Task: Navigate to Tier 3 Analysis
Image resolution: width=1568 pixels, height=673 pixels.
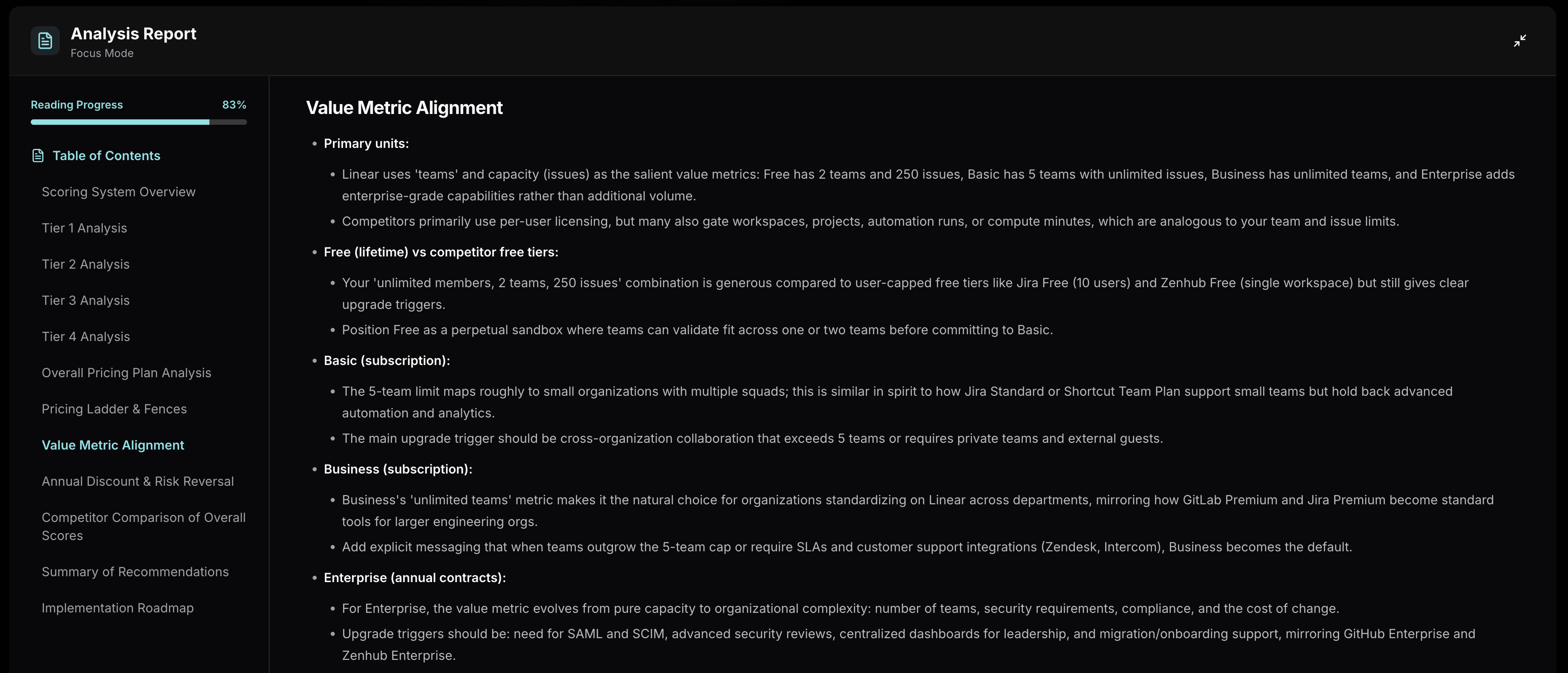Action: [85, 301]
